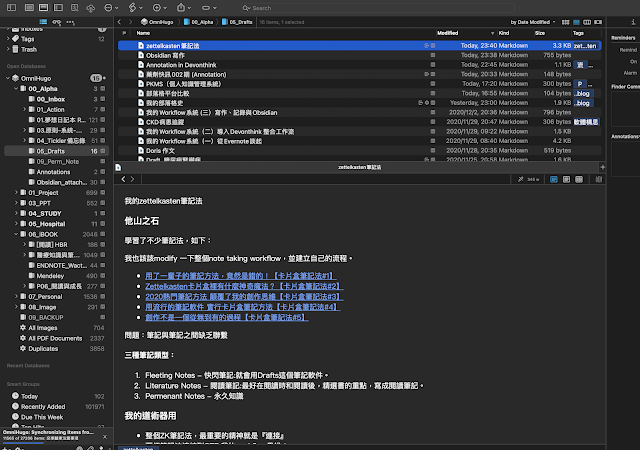Viewport: 640px width, 450px height.
Task: Select the 'Doris 作文' document row
Action: (x=360, y=150)
